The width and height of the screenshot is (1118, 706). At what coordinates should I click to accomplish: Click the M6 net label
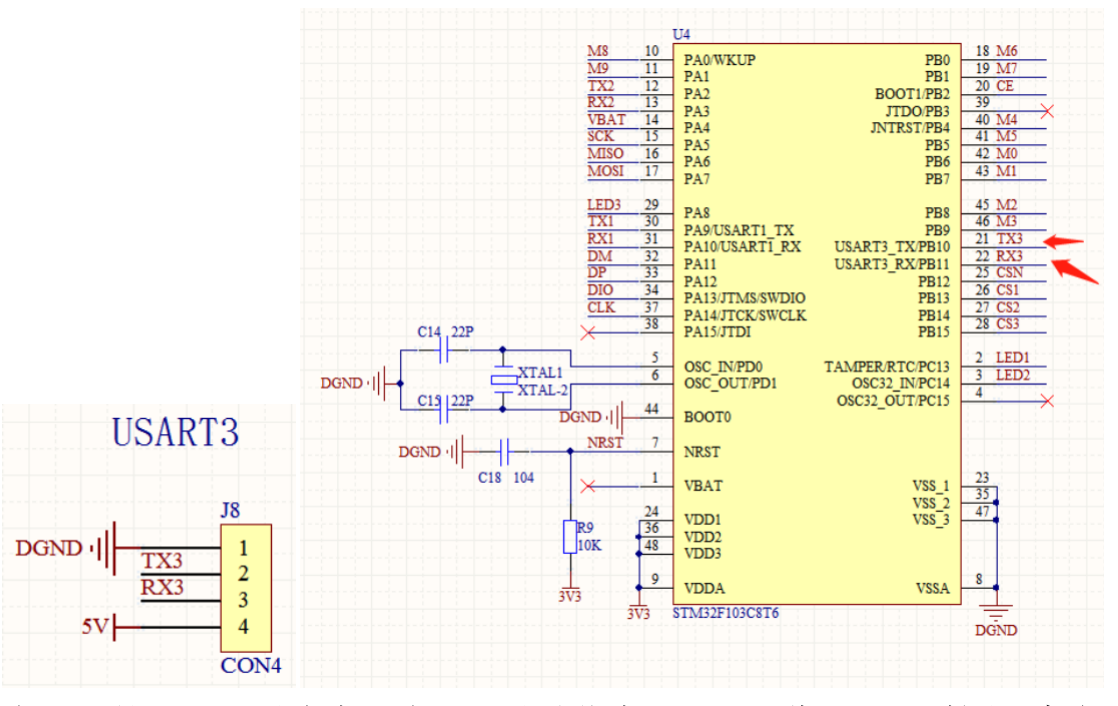(x=1007, y=51)
